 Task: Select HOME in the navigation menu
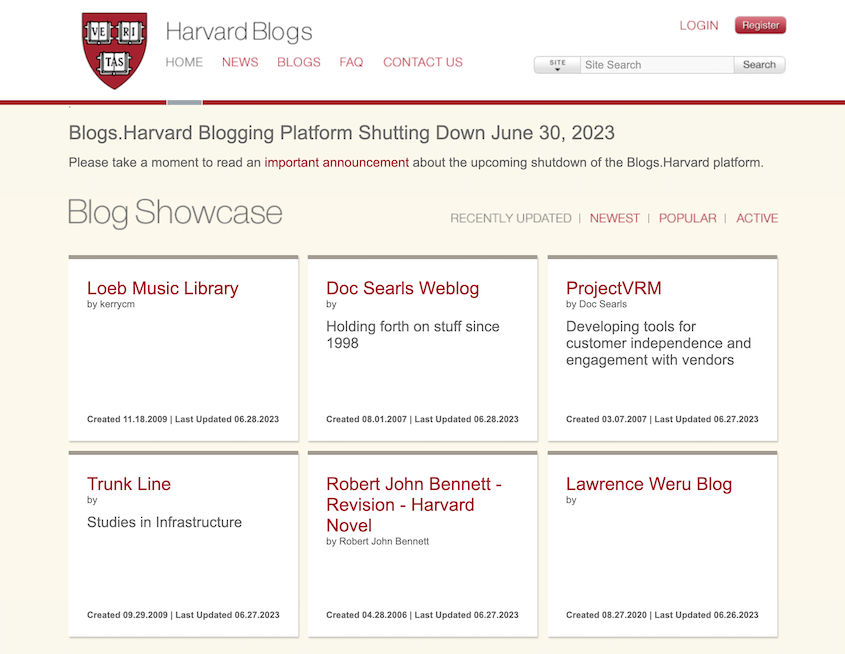tap(184, 62)
